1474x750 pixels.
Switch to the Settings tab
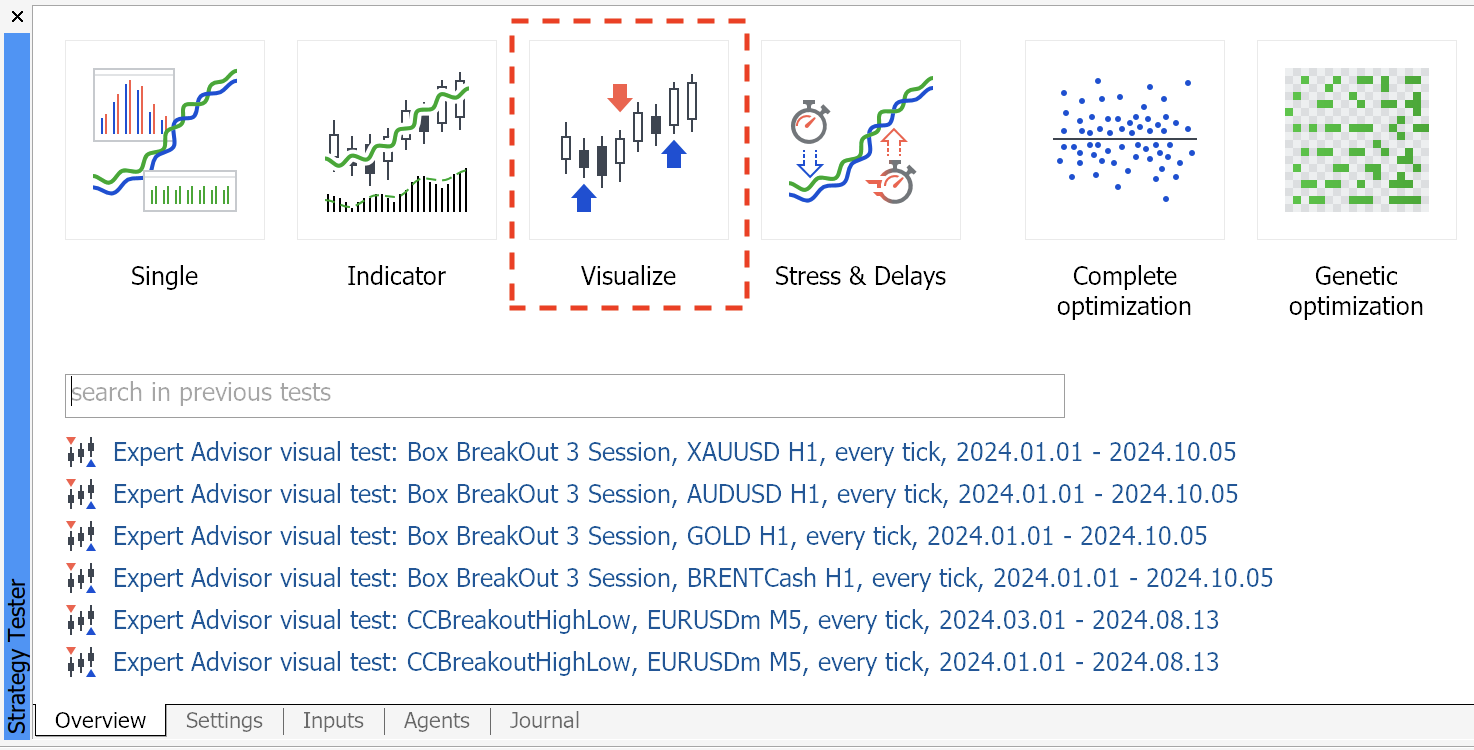click(x=224, y=721)
